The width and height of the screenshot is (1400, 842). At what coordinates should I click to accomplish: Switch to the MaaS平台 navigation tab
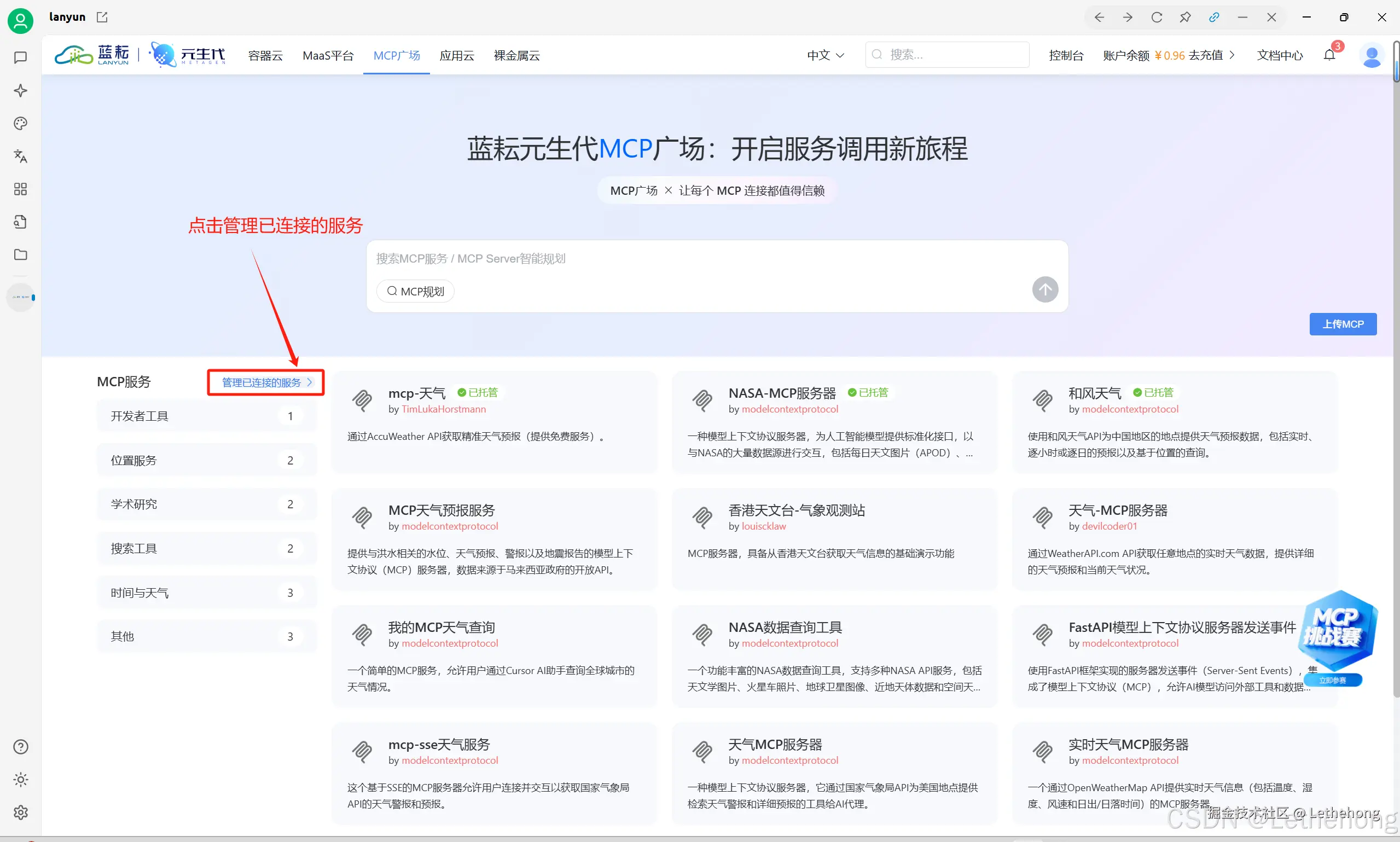(328, 55)
